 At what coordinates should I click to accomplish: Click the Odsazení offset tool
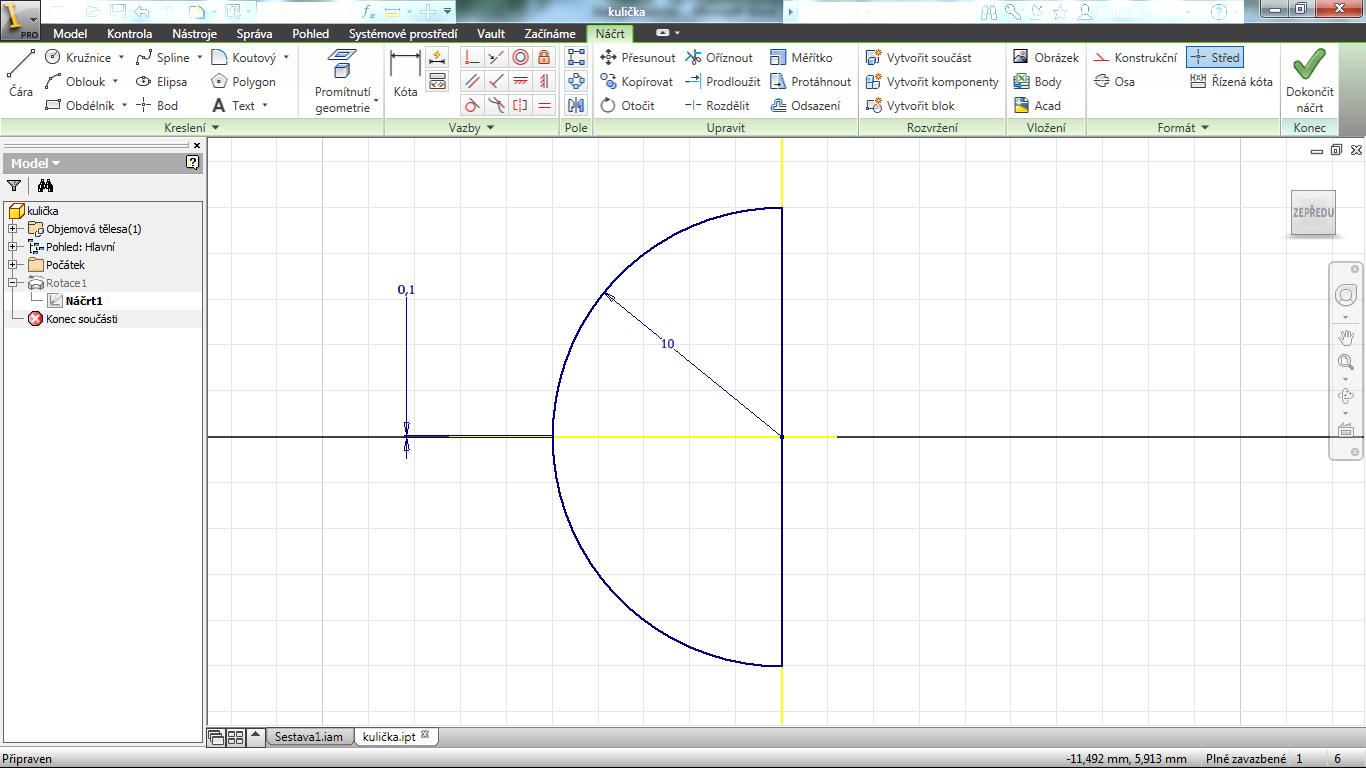[x=805, y=105]
